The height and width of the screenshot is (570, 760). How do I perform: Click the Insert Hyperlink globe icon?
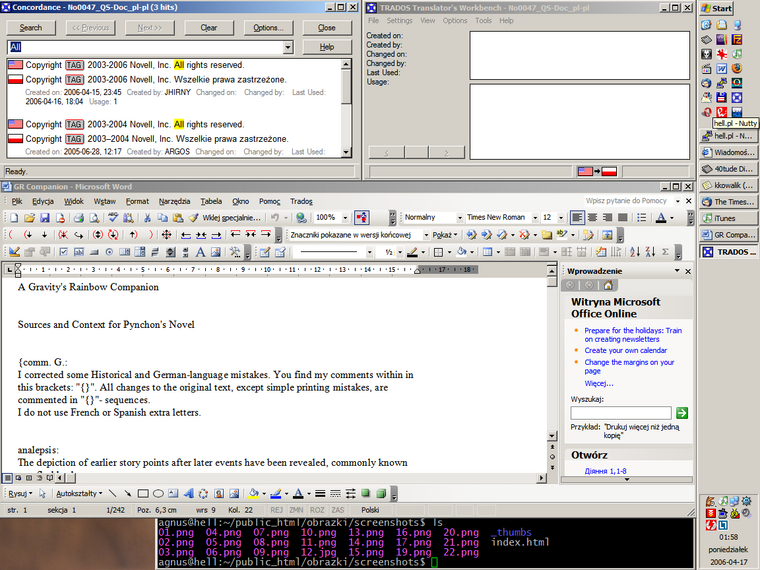pyautogui.click(x=301, y=218)
